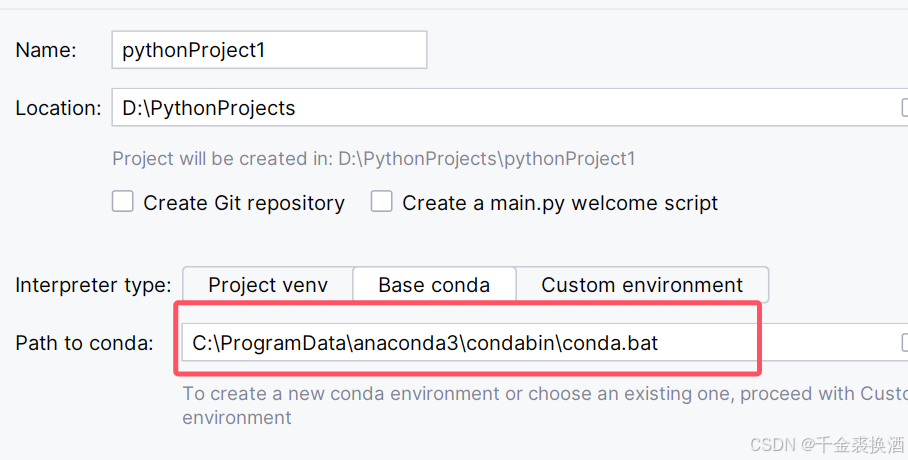Click the "Name:" field label
Screen dimensions: 908x460
46,50
